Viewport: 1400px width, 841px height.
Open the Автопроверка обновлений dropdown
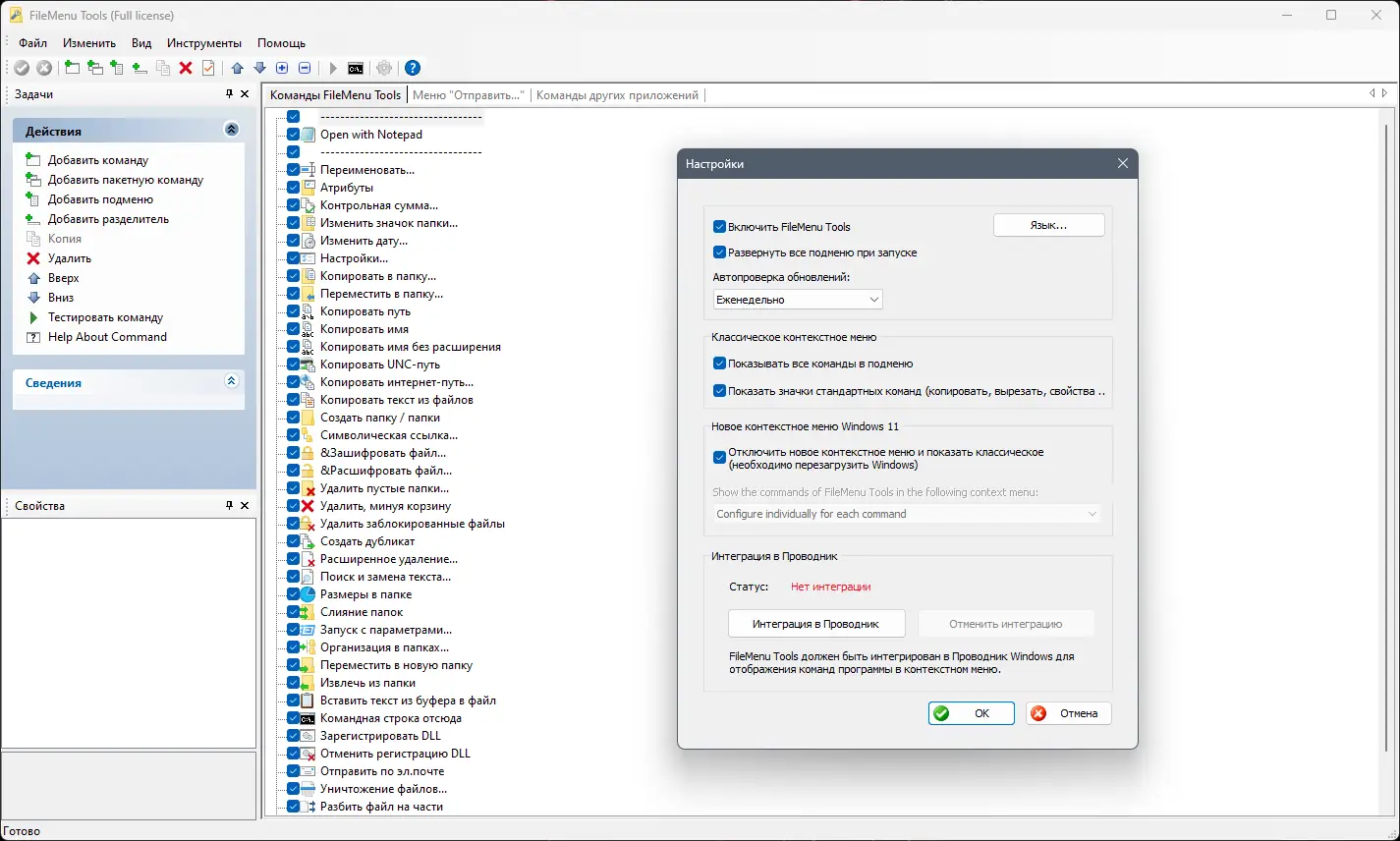[x=798, y=300]
